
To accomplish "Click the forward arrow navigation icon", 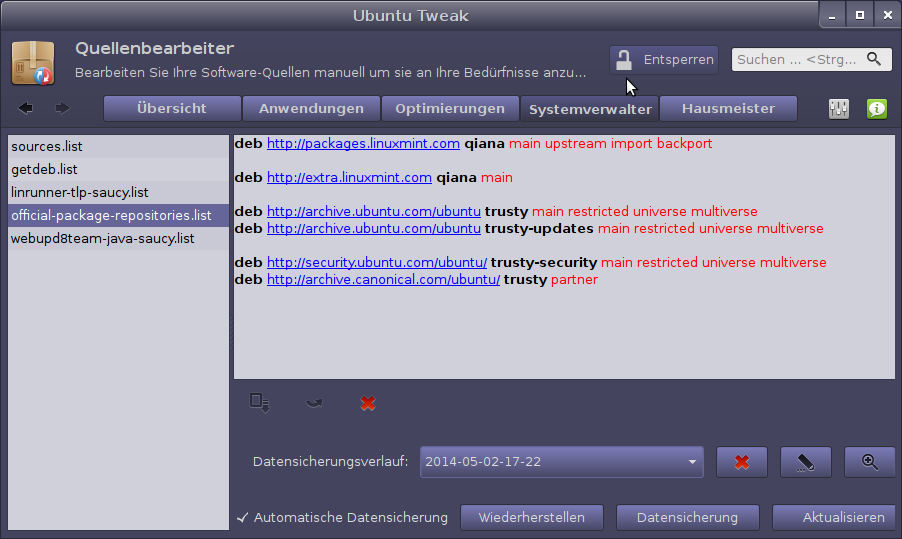I will [x=62, y=108].
